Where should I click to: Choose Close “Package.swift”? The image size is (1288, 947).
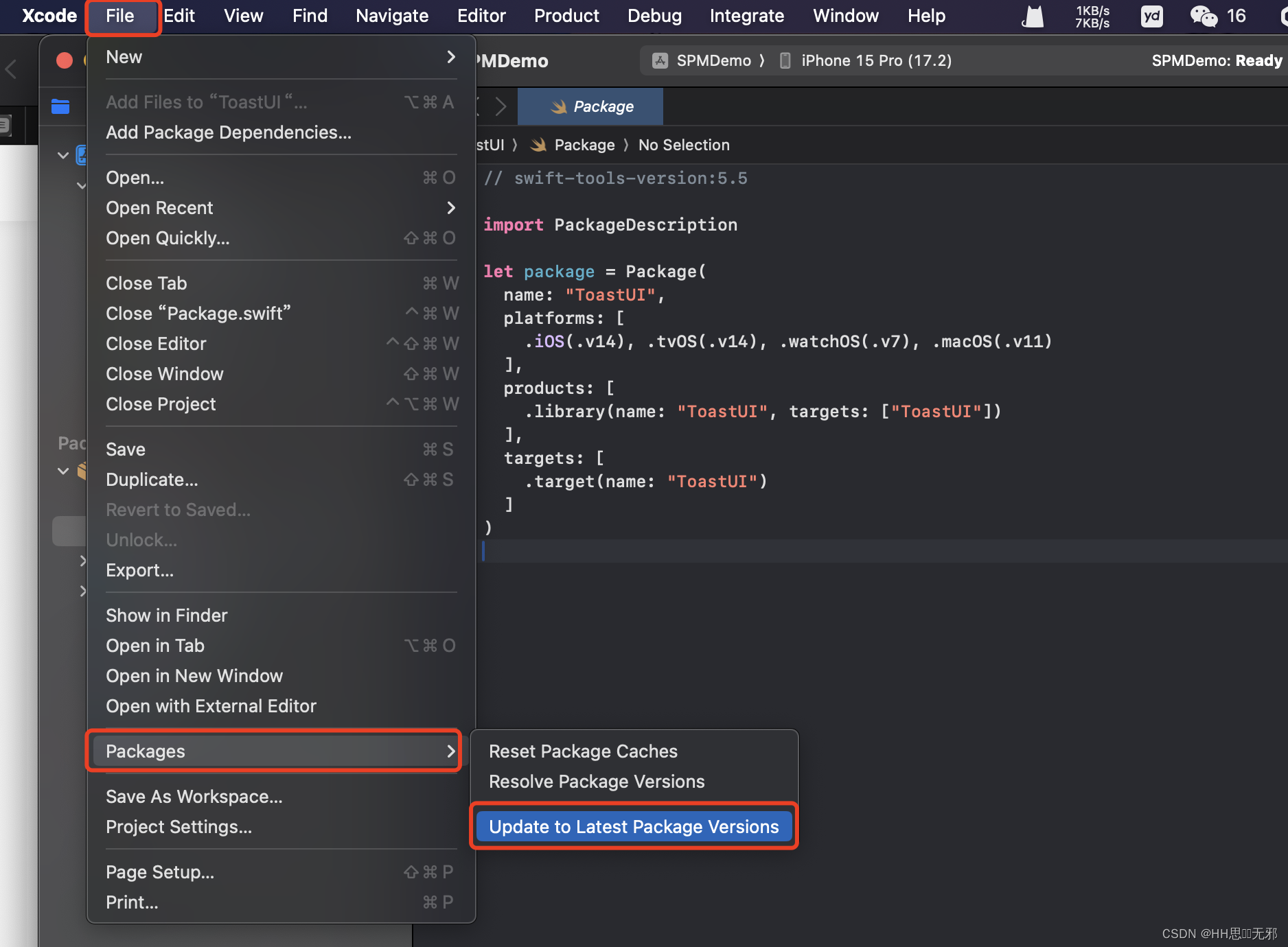[281, 314]
